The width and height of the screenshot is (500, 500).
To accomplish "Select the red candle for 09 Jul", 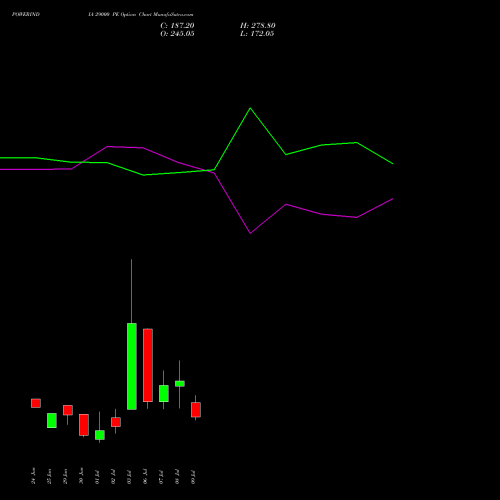I will point(196,410).
